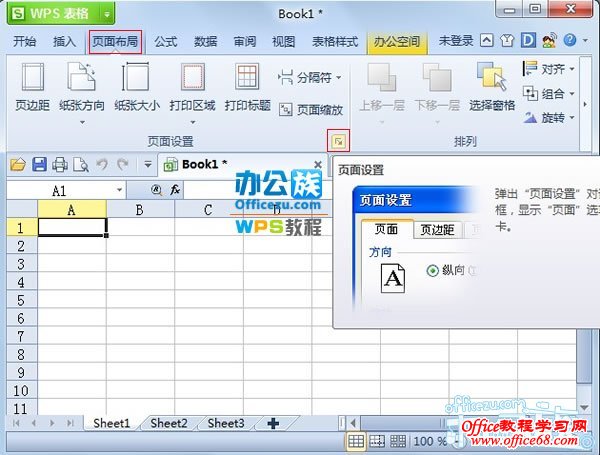This screenshot has width=600, height=455.
Task: Switch to Sheet2 tab
Action: pos(169,423)
